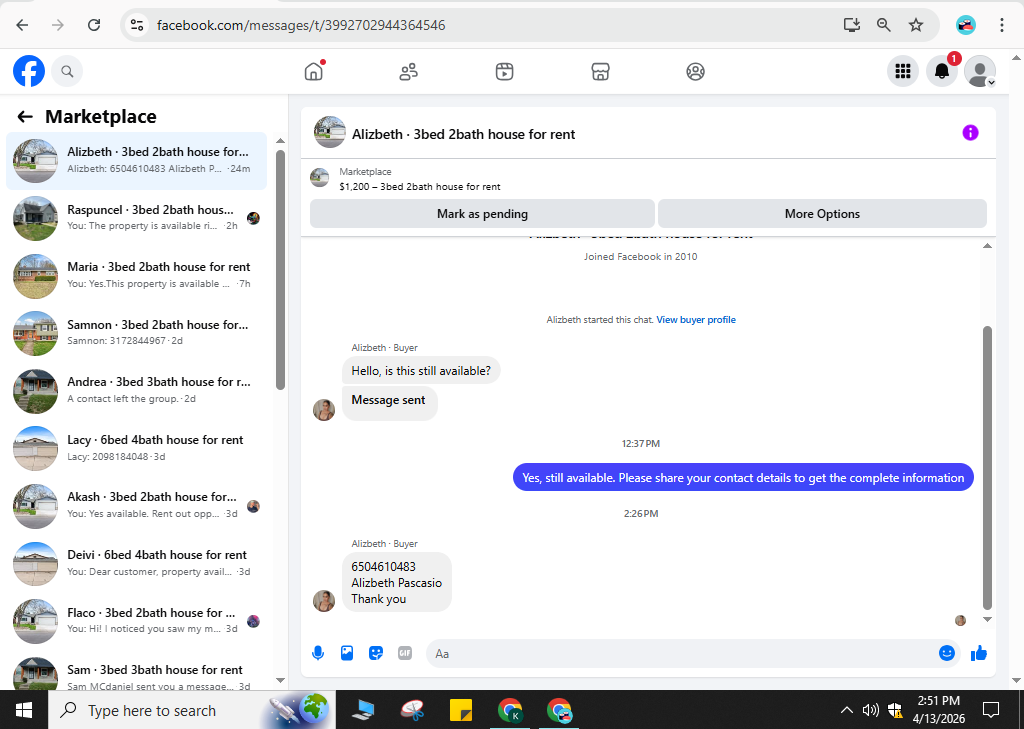
Task: Click the blue 'Yes, still available' message
Action: (743, 478)
